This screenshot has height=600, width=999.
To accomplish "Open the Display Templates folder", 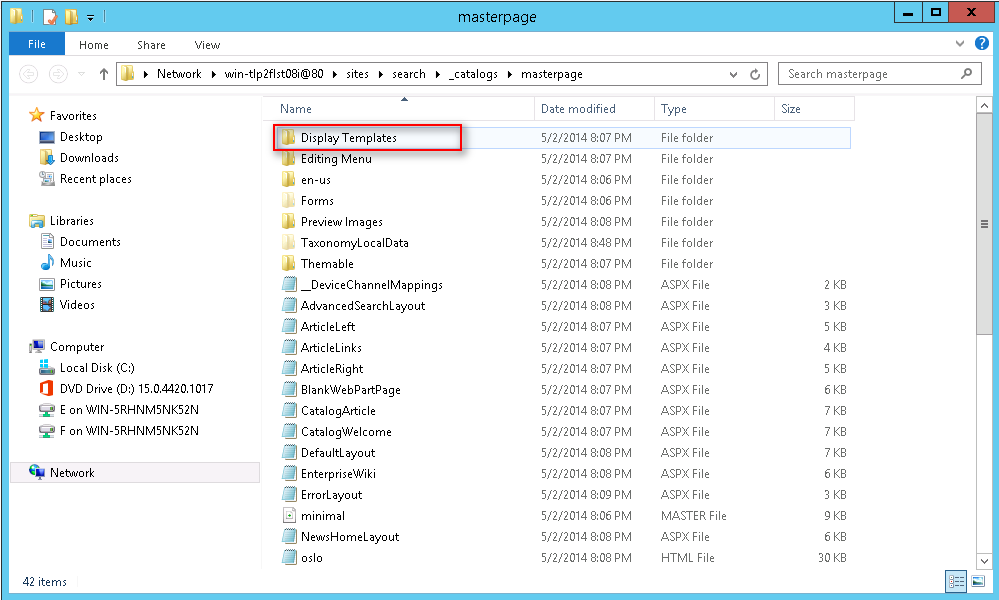I will tap(351, 137).
